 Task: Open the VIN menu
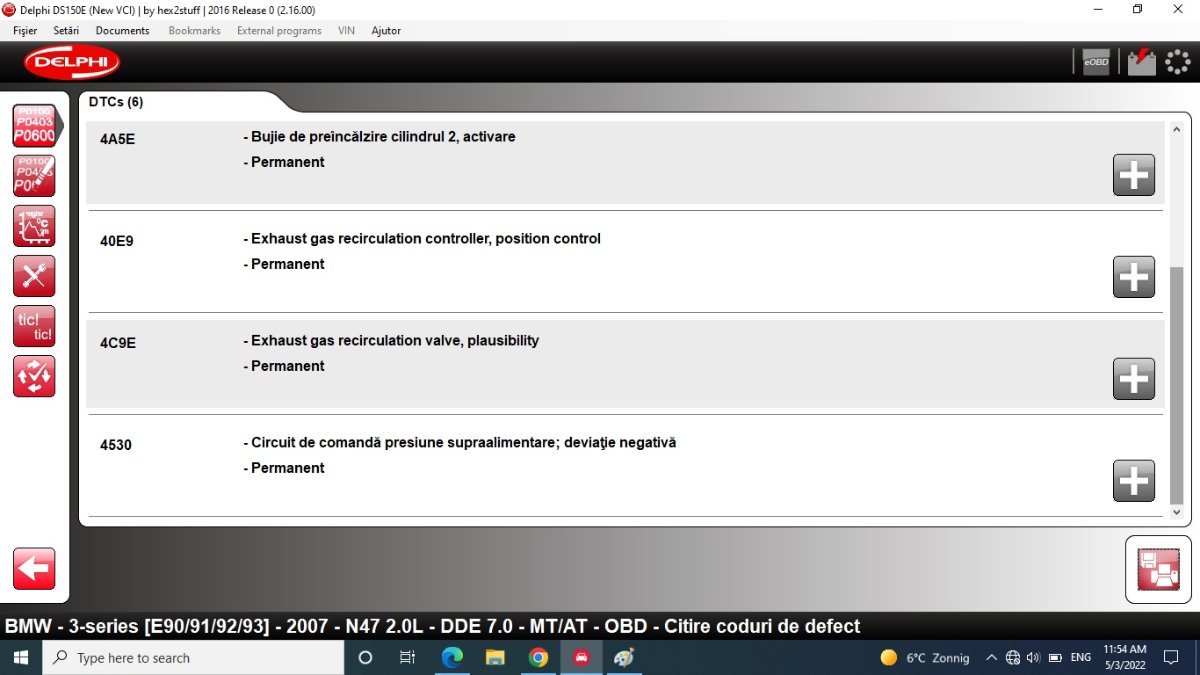pyautogui.click(x=346, y=31)
